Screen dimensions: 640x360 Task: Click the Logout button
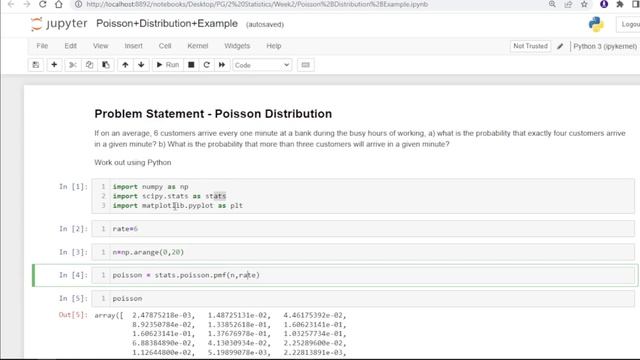(x=629, y=24)
